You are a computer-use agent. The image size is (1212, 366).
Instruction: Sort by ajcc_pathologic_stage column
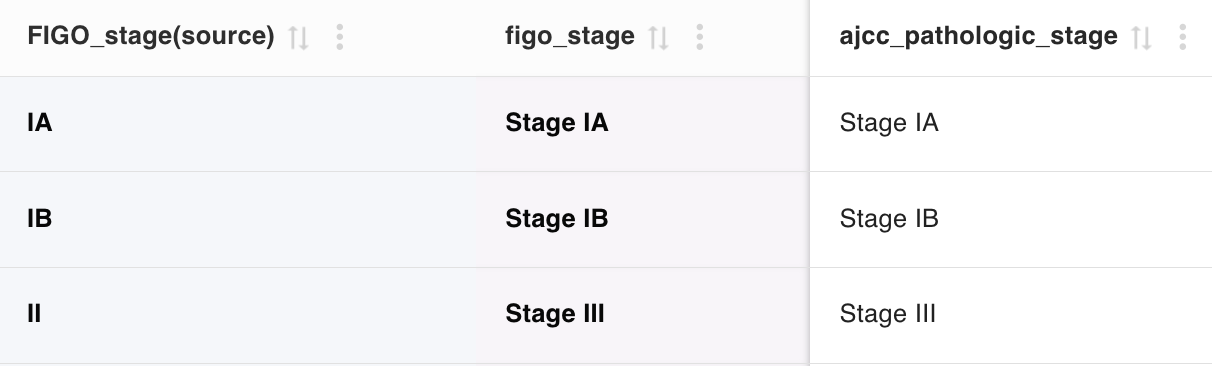1142,38
